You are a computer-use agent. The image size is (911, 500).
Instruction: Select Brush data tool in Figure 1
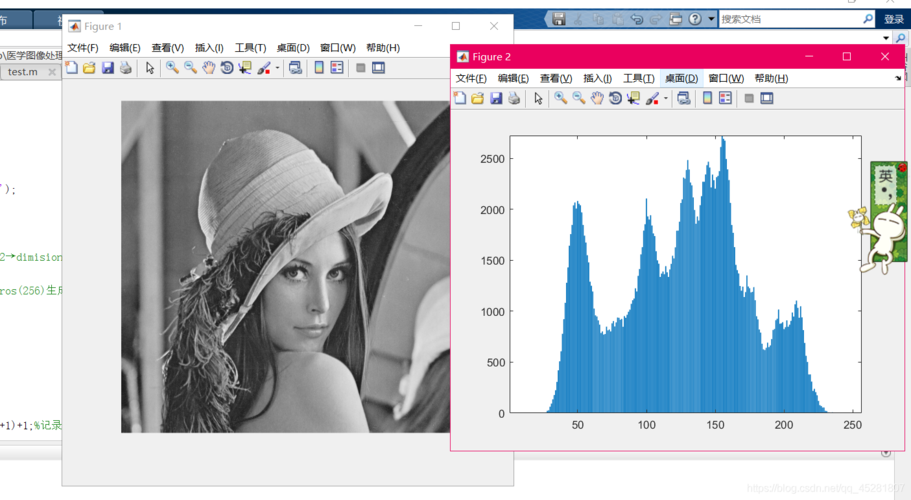(x=264, y=68)
